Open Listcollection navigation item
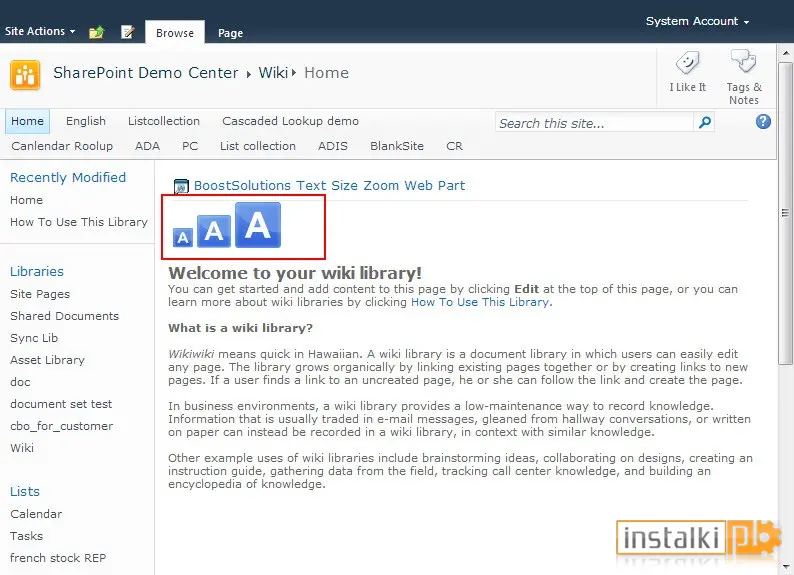Image resolution: width=794 pixels, height=575 pixels. coord(164,121)
